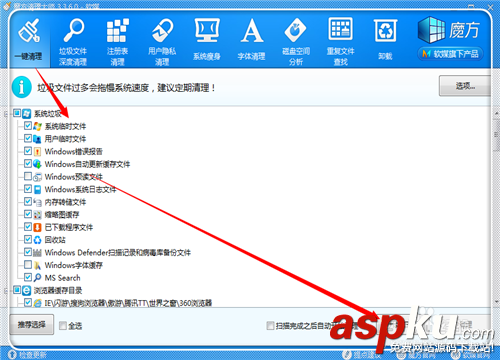This screenshot has height=360, width=500.
Task: Click the Windows预读文件 icon
Action: pyautogui.click(x=37, y=177)
